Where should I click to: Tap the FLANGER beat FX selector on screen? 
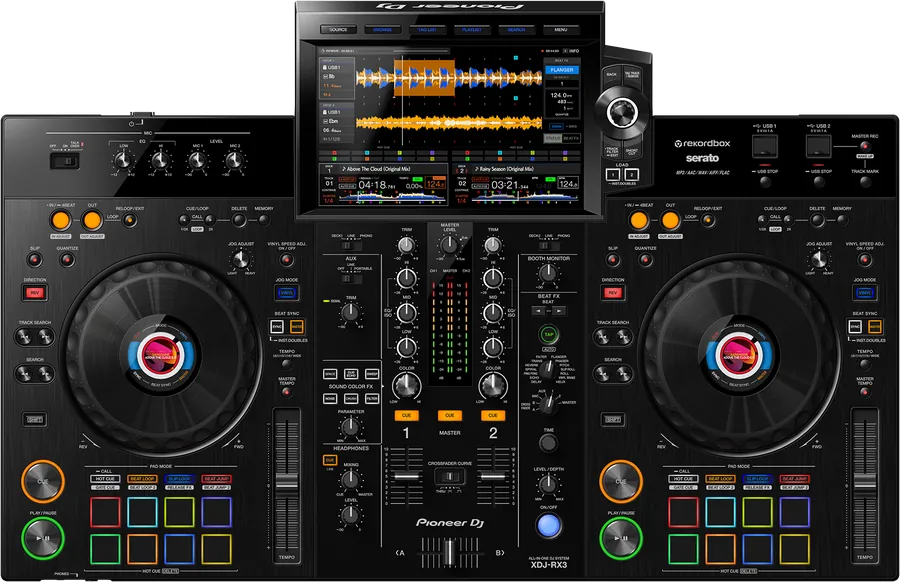(561, 70)
